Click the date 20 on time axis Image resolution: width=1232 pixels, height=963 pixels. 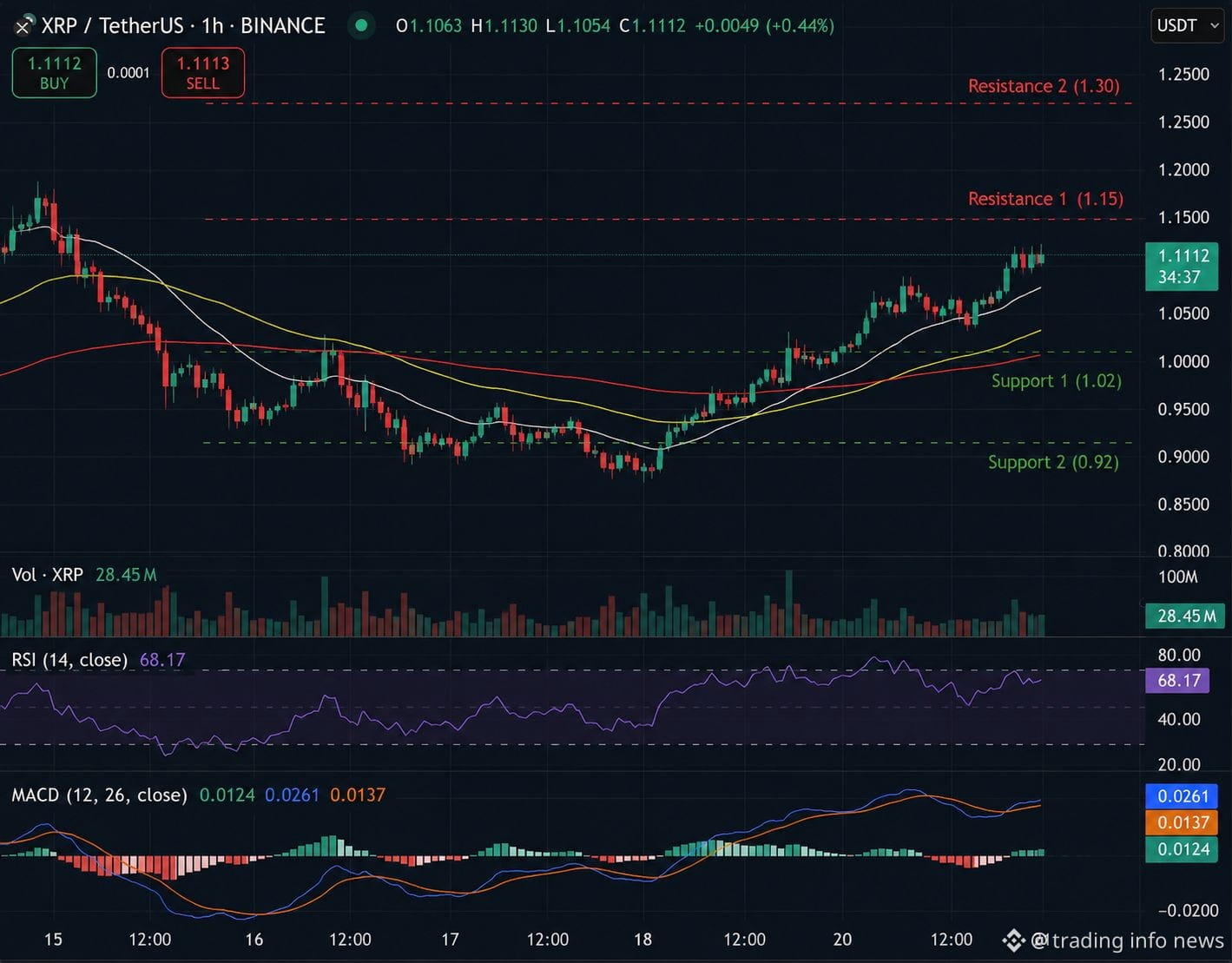click(x=842, y=940)
